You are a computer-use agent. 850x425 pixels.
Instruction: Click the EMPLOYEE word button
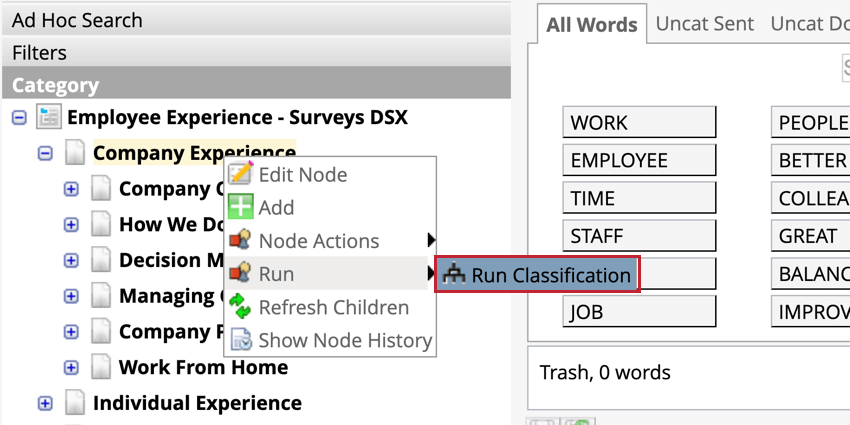pyautogui.click(x=639, y=160)
